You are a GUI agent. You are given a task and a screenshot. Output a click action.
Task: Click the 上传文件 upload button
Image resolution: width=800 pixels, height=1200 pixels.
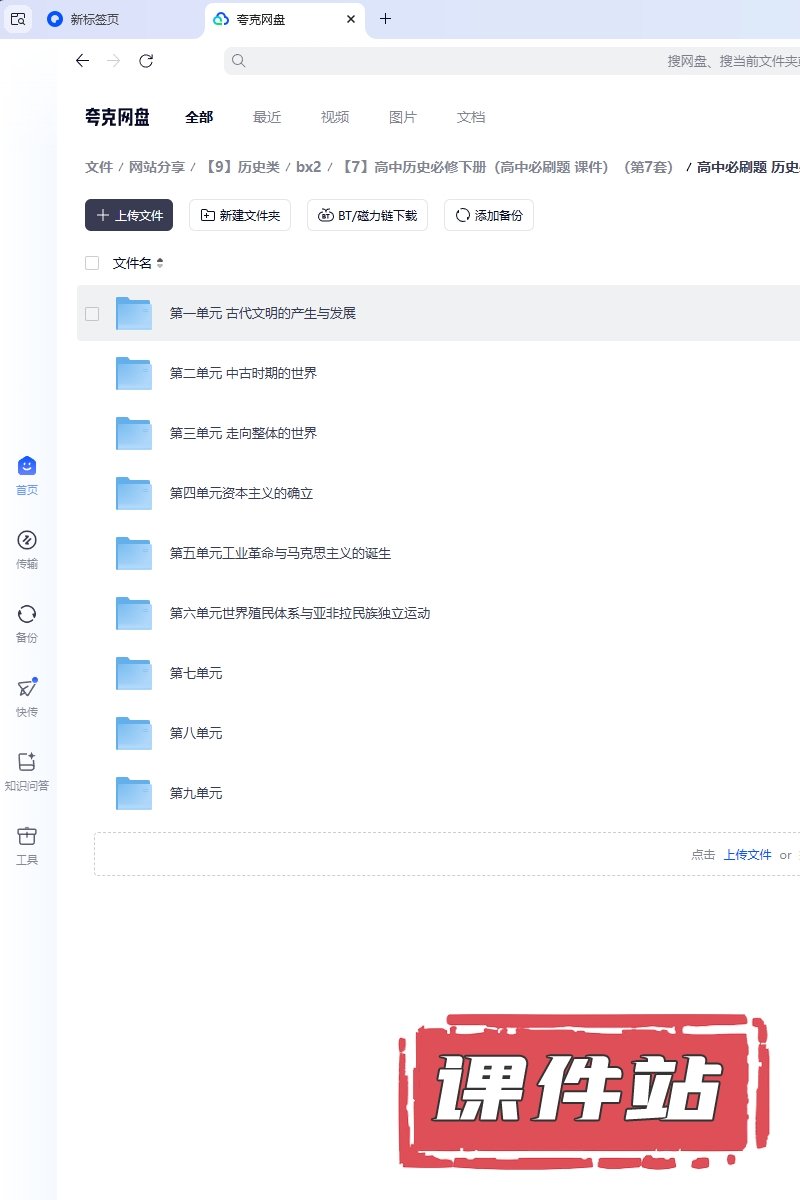pyautogui.click(x=129, y=215)
